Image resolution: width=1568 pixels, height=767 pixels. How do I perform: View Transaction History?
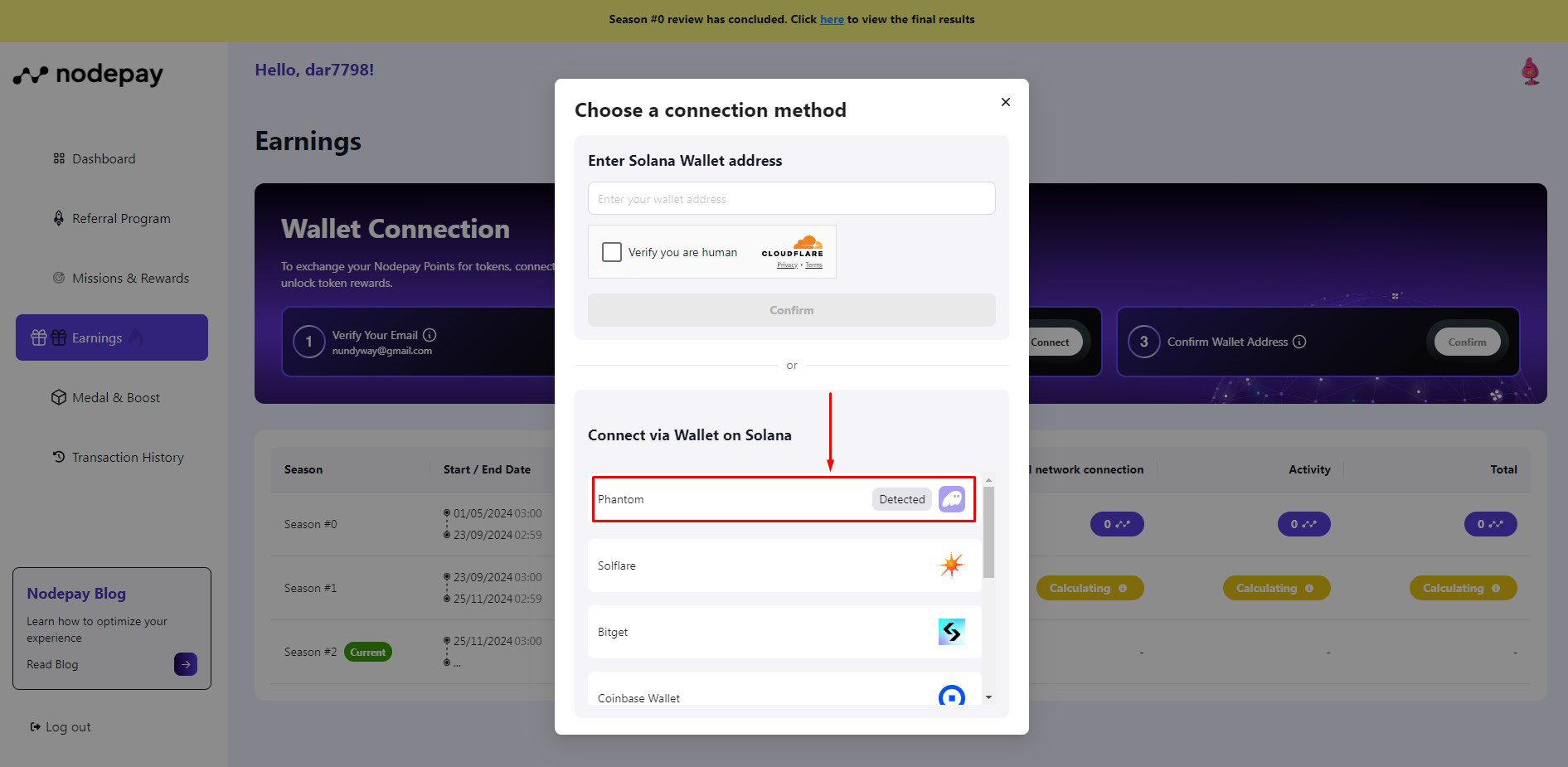[128, 457]
